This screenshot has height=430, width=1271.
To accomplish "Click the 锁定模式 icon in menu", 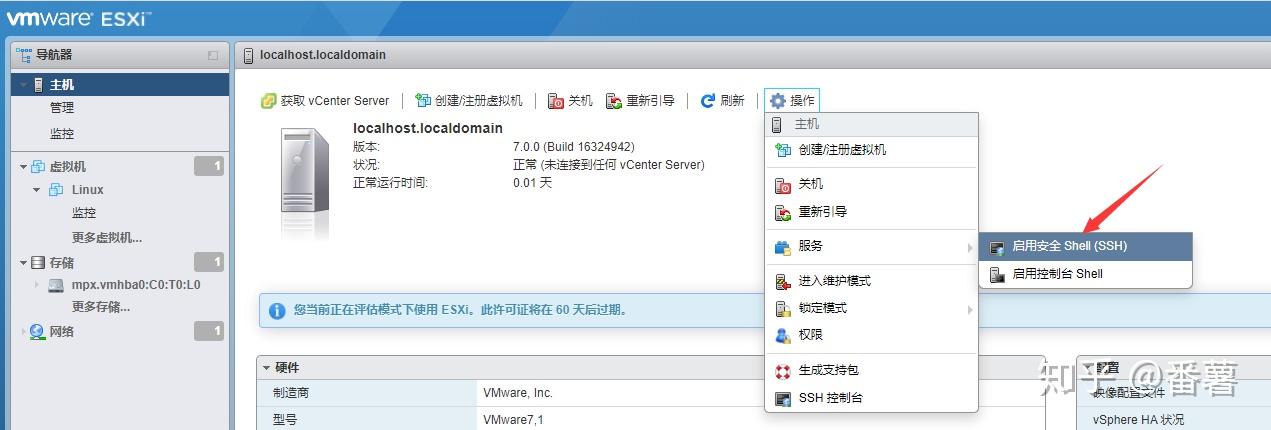I will point(784,308).
